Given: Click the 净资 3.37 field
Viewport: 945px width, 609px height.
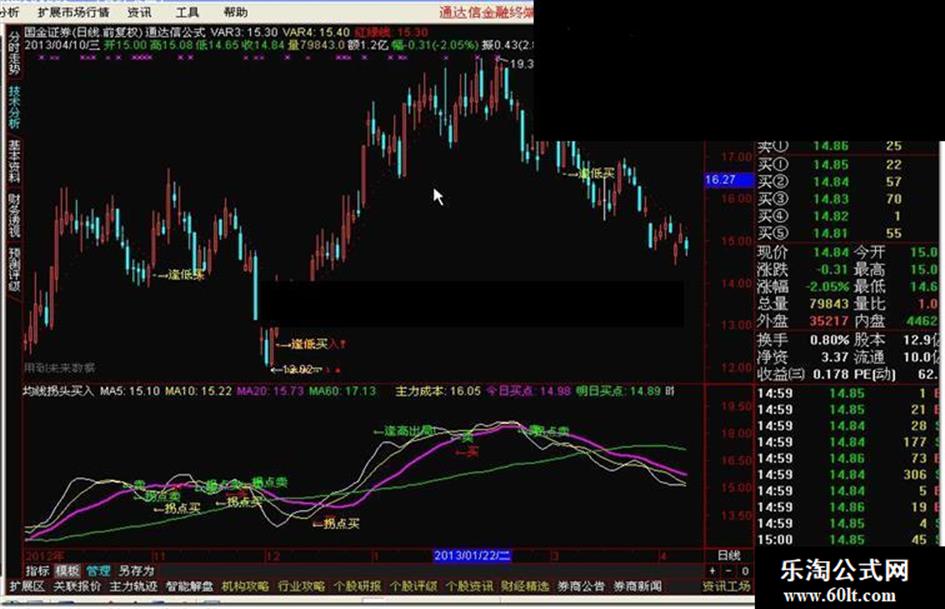Looking at the screenshot, I should [x=803, y=357].
